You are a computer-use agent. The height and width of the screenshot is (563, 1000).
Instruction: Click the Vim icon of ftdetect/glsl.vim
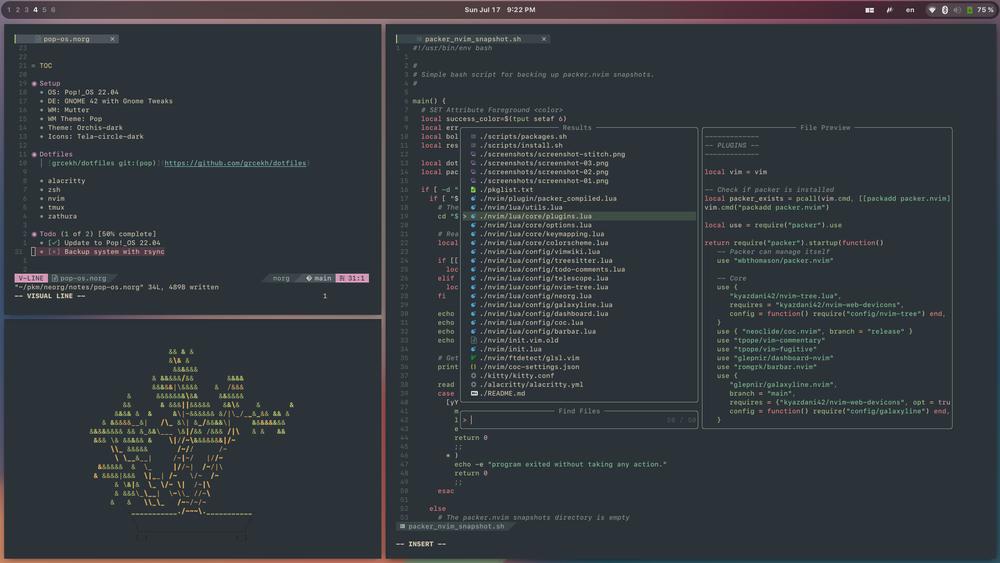[x=473, y=358]
